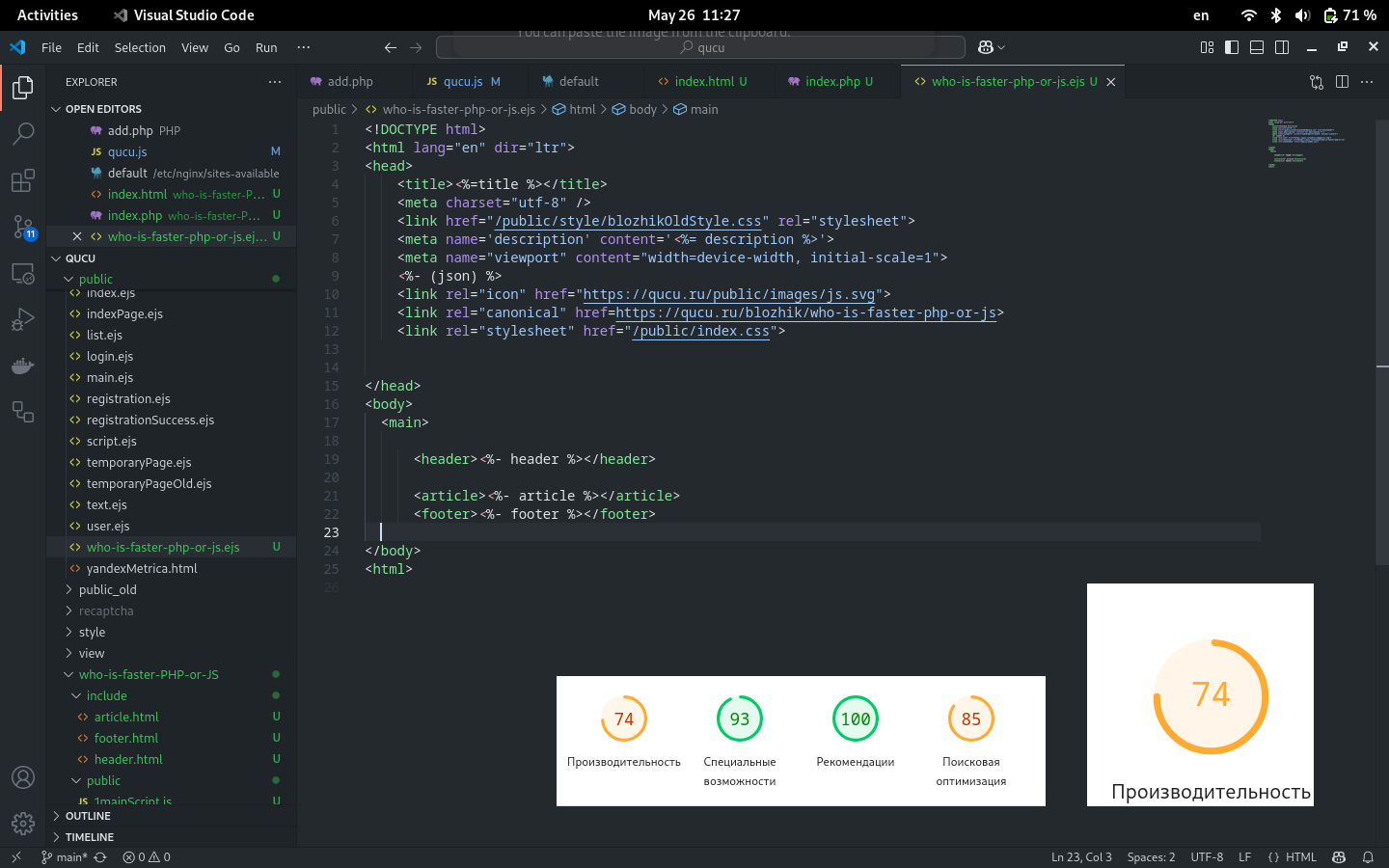Open Copilot status icon in status bar
Image resolution: width=1389 pixels, height=868 pixels.
click(x=1339, y=857)
